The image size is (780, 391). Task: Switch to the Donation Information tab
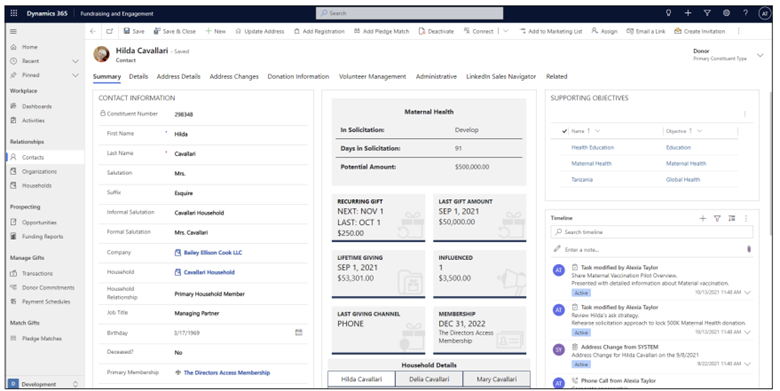(x=298, y=77)
